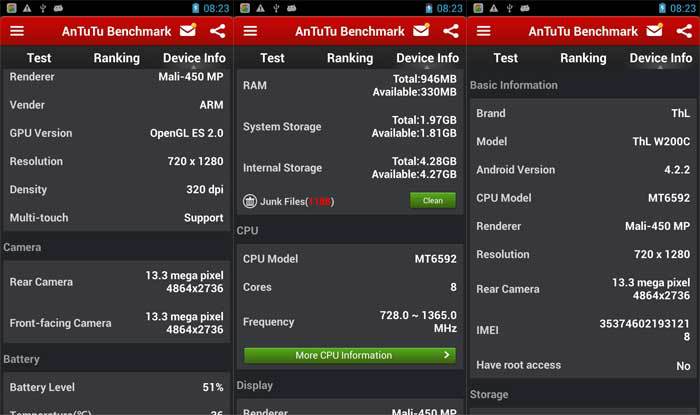Open the hamburger menu on the middle screen

coord(250,31)
